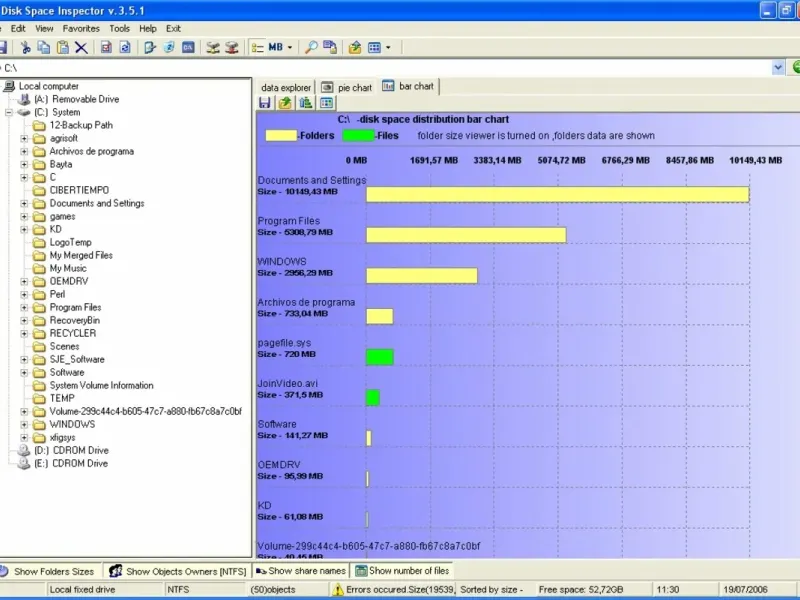Open the Edit menu
The height and width of the screenshot is (600, 800).
18,29
